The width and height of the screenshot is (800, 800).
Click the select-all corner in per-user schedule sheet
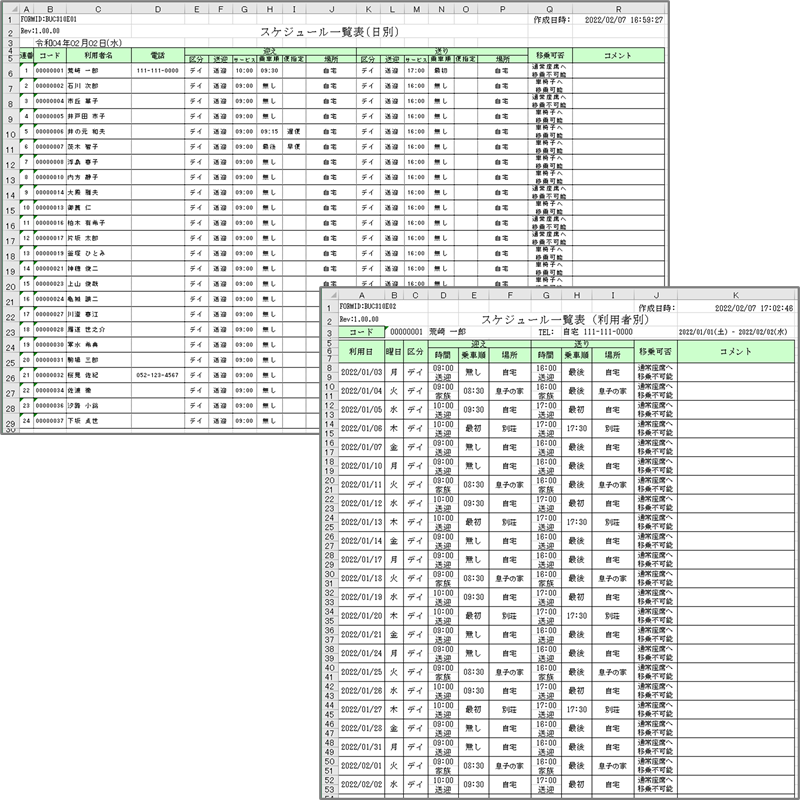(331, 295)
